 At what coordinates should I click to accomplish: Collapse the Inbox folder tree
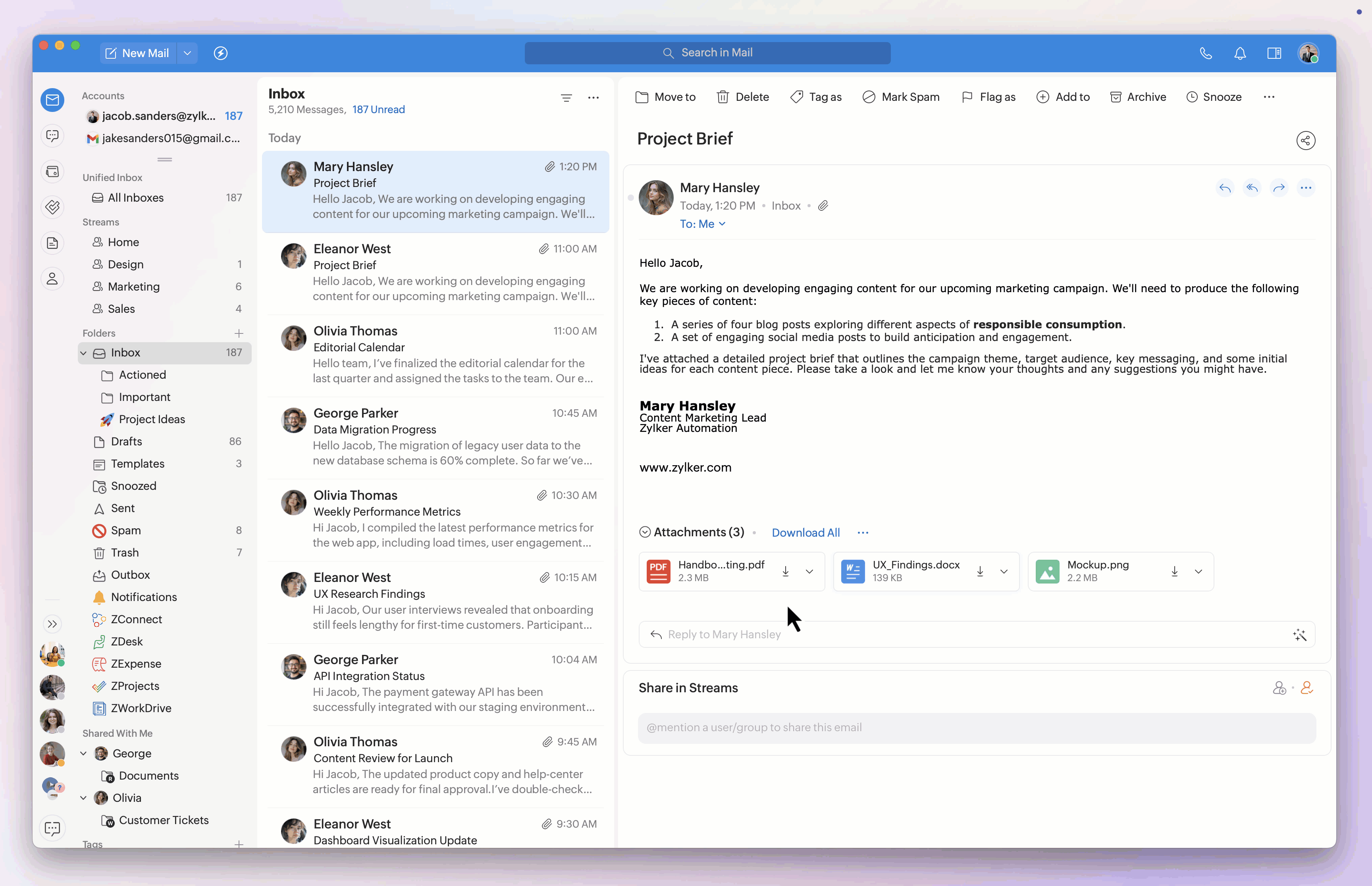tap(83, 352)
